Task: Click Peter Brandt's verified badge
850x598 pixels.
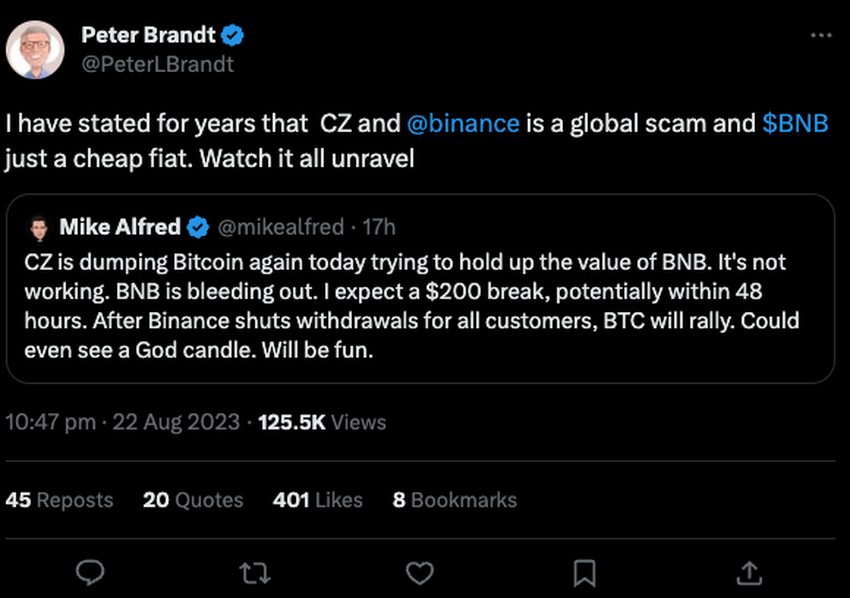Action: [x=232, y=34]
